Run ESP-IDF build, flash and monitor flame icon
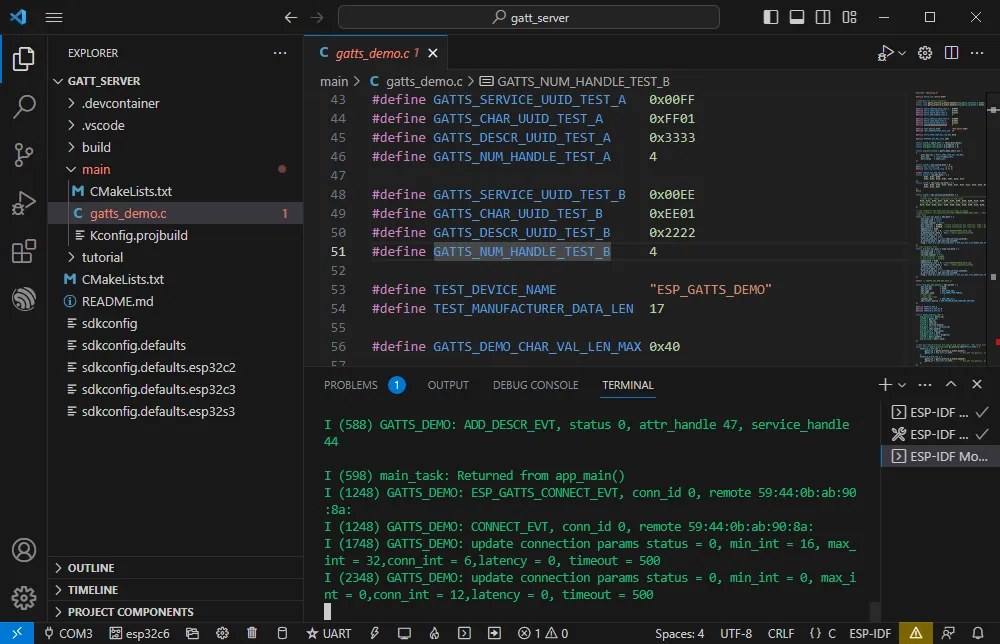The image size is (1000, 644). 433,633
